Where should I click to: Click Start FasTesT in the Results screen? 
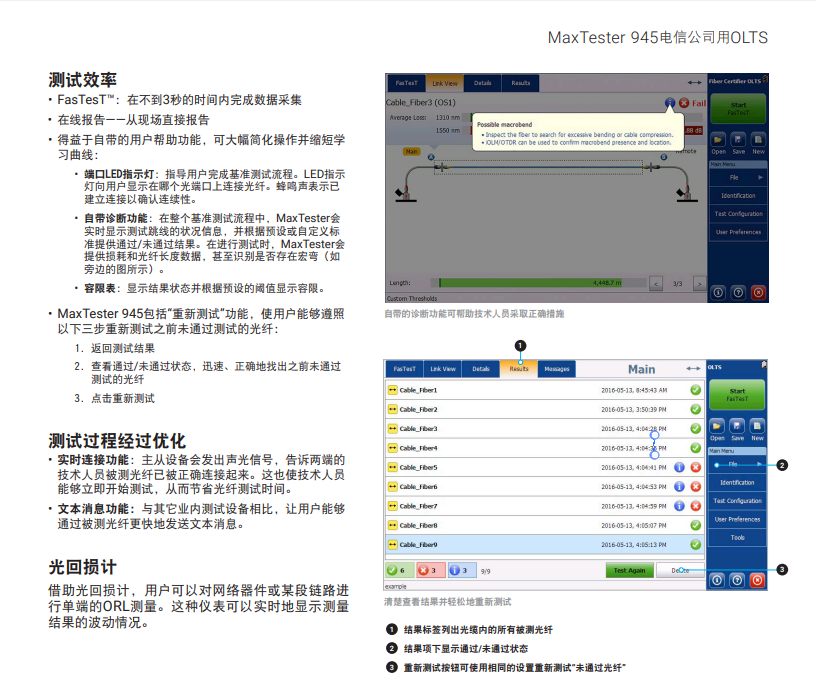coord(737,395)
